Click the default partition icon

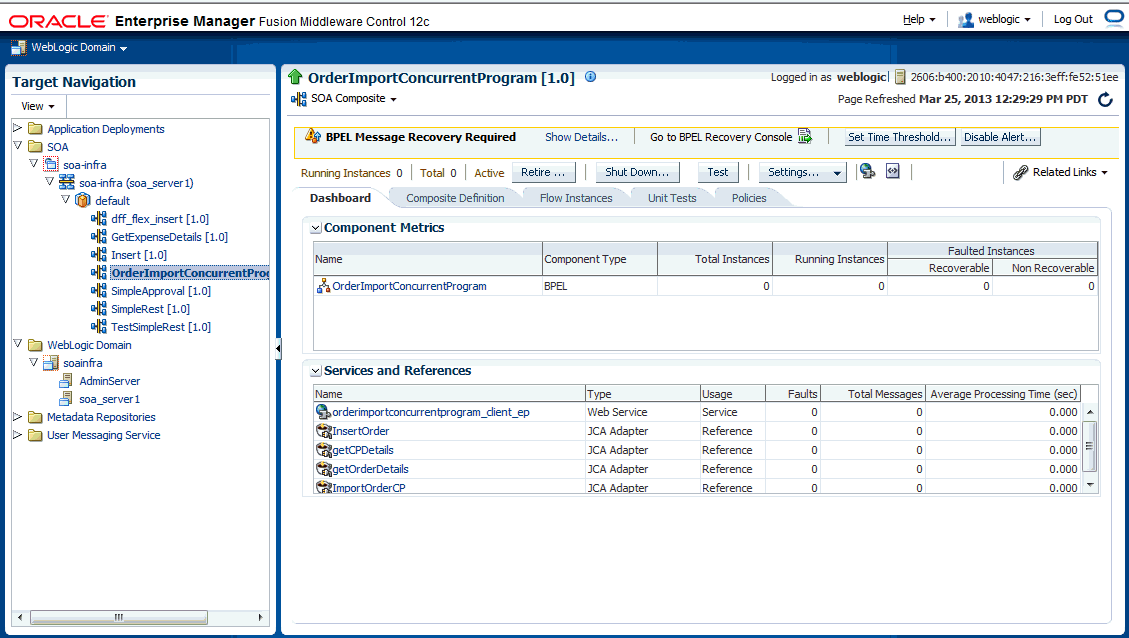[83, 200]
